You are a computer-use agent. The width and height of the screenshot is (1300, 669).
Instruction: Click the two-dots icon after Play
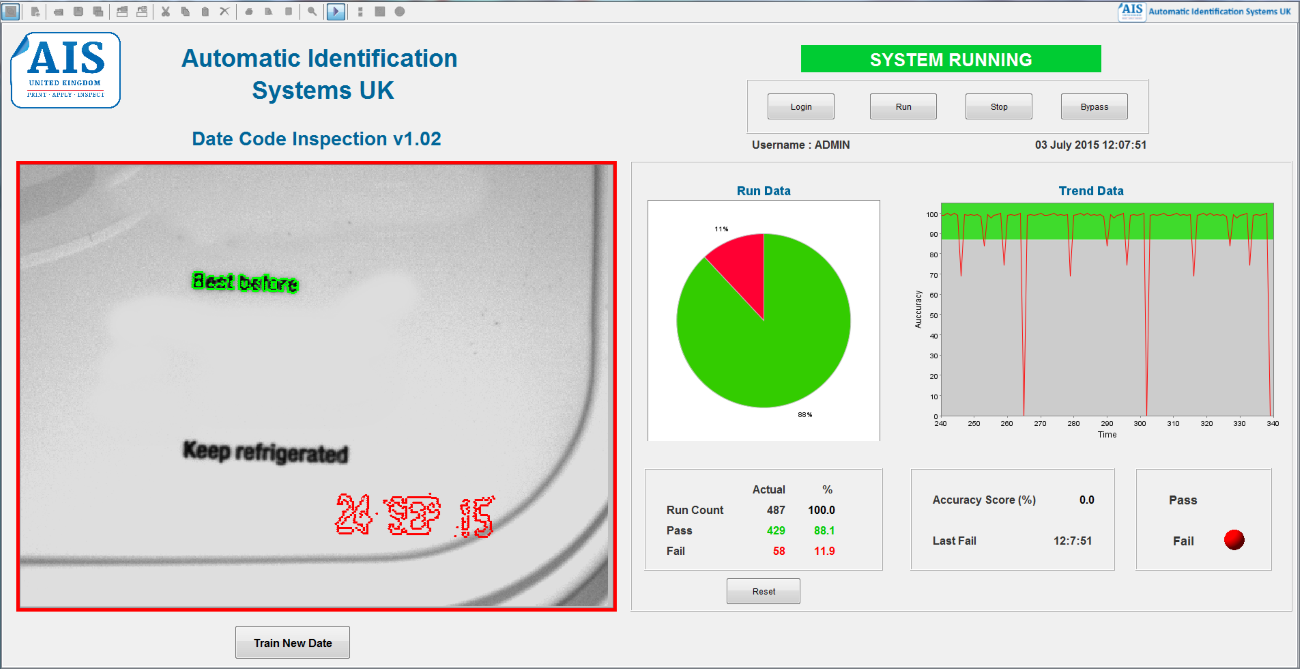pyautogui.click(x=360, y=12)
